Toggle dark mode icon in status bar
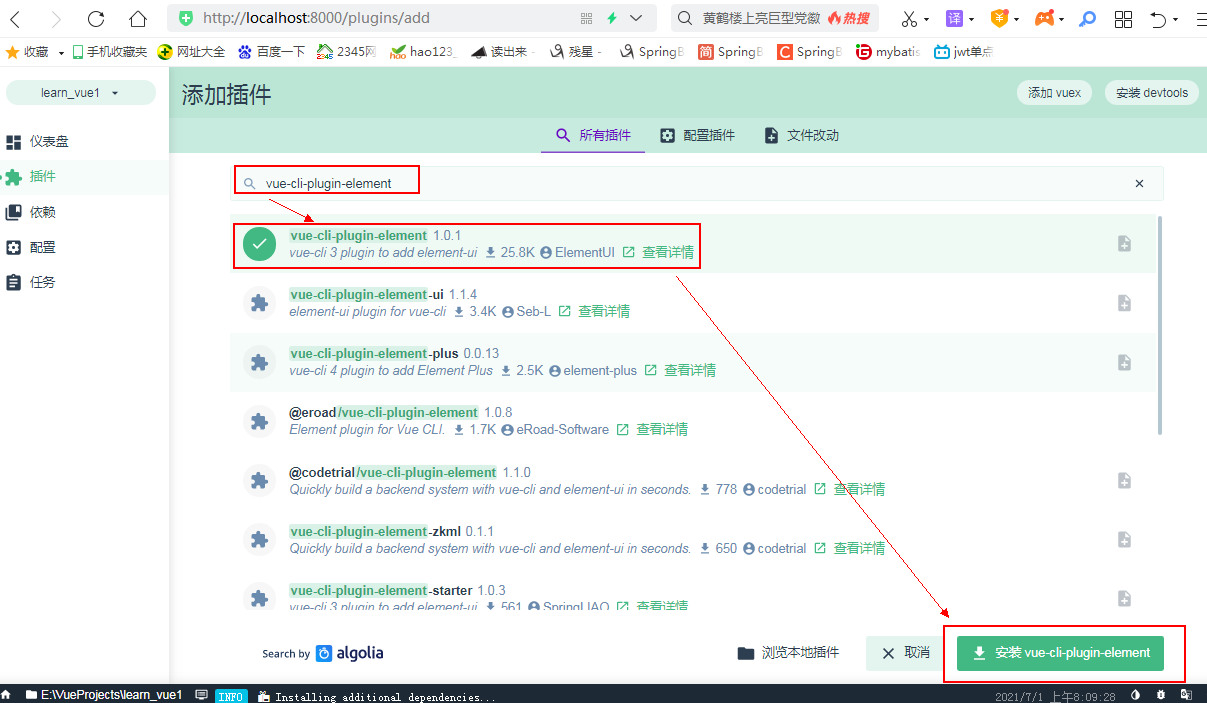Screen dimensions: 1207x703 click(x=1135, y=695)
